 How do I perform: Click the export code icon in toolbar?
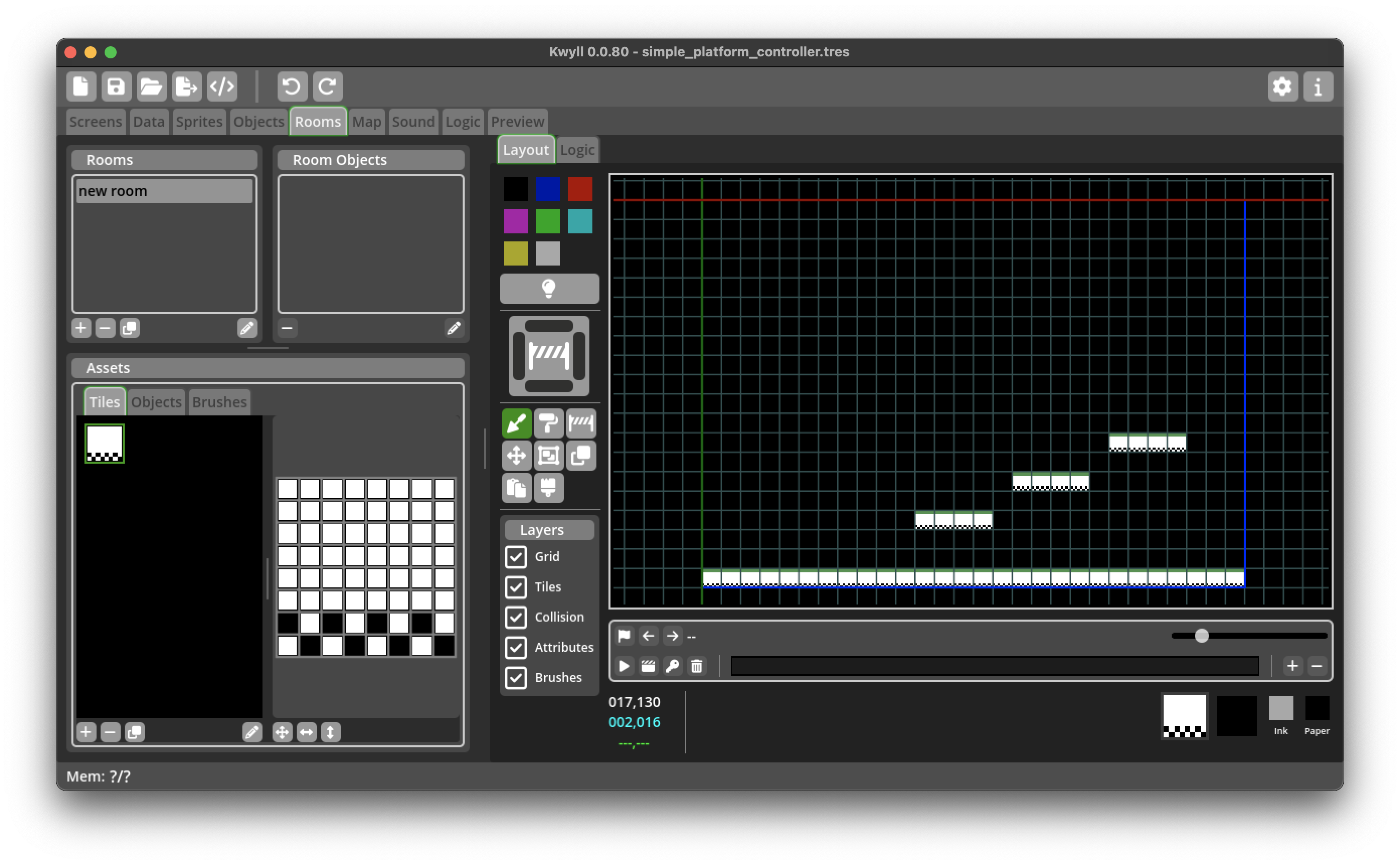click(x=222, y=87)
